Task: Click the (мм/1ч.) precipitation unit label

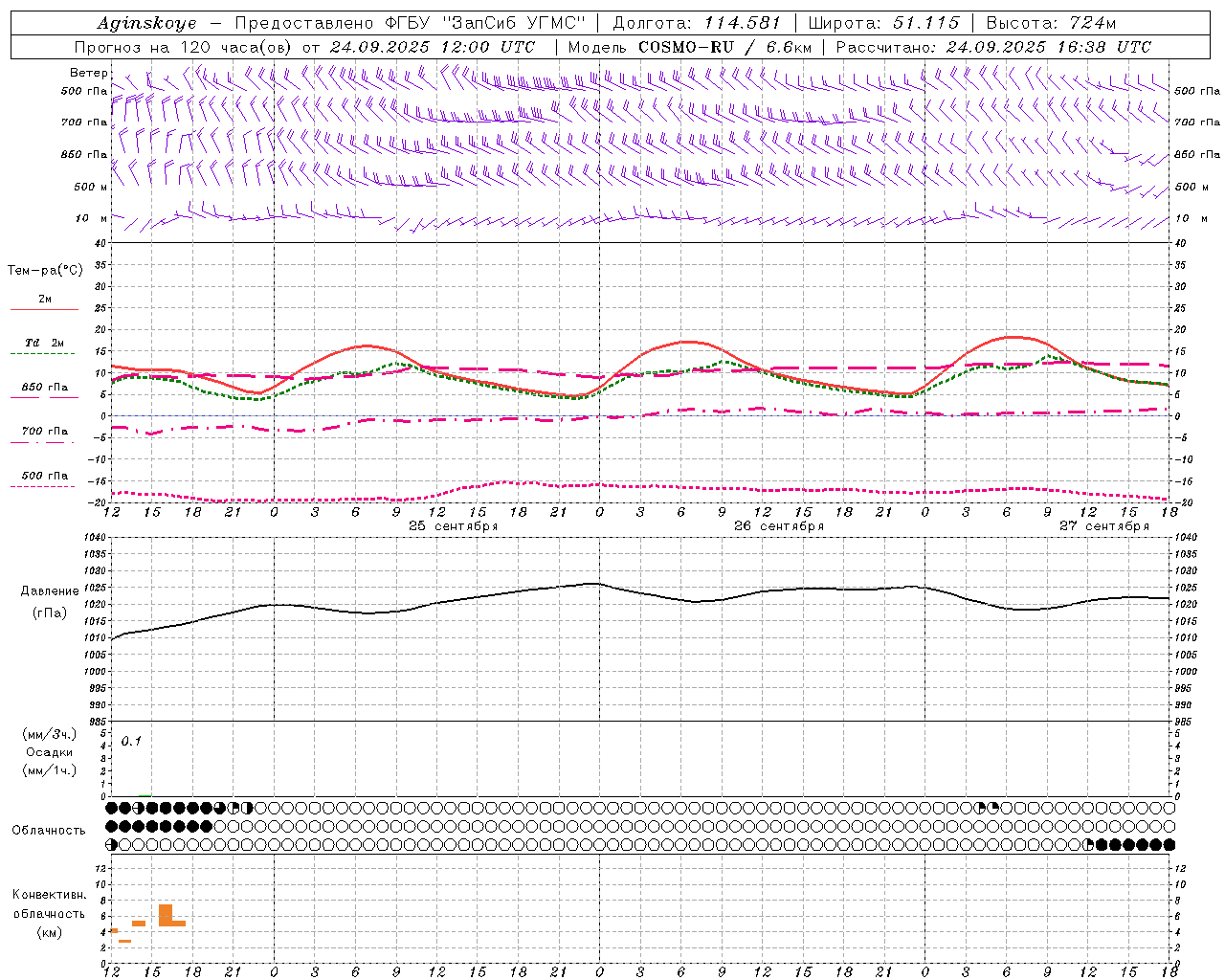Action: [x=49, y=770]
